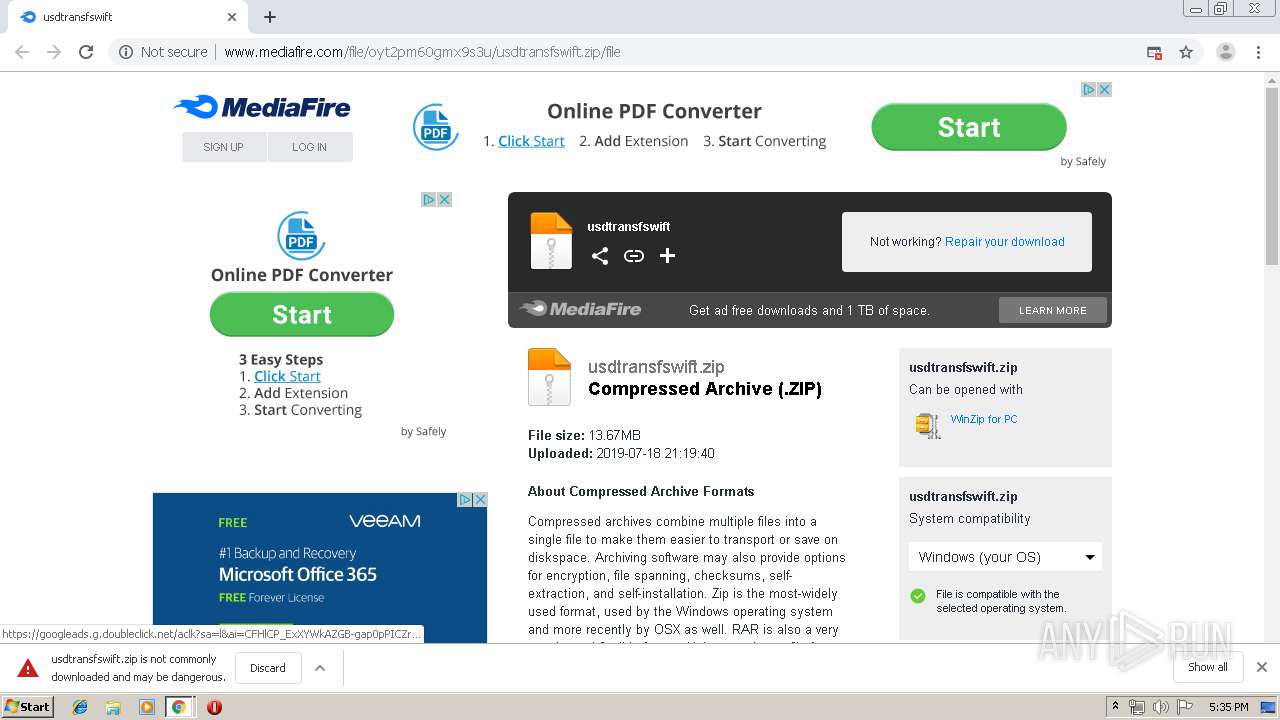Viewport: 1280px width, 720px height.
Task: Click the 'File size: 13.67MB' text
Action: click(584, 435)
